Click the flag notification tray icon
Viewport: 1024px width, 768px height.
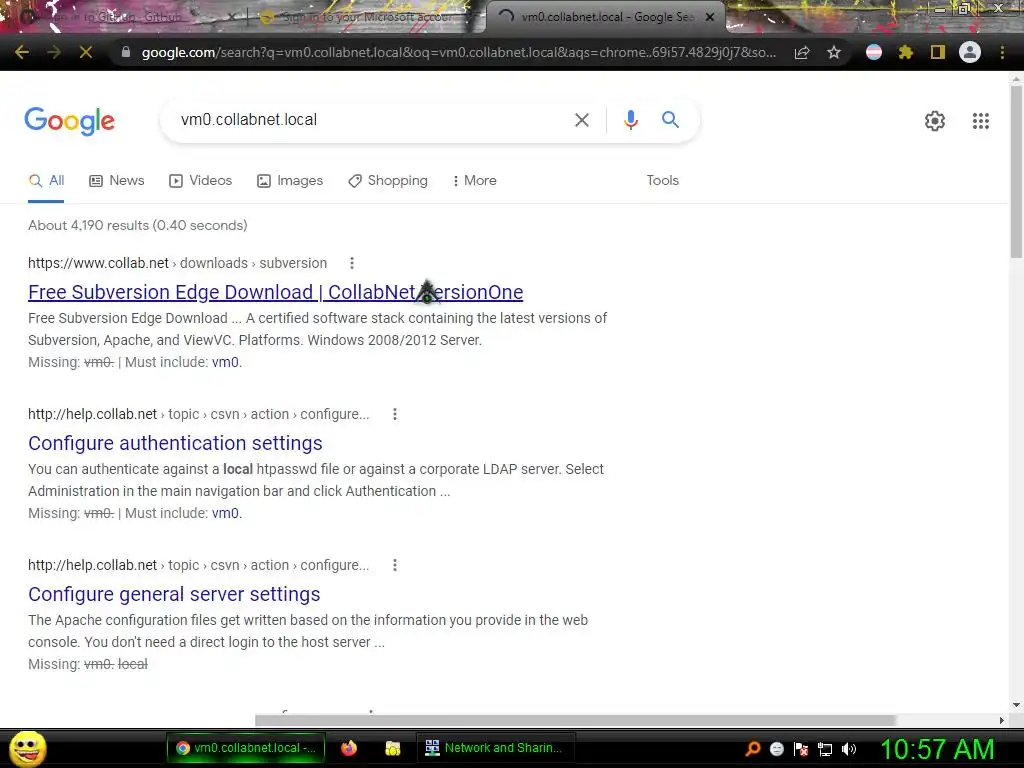801,749
